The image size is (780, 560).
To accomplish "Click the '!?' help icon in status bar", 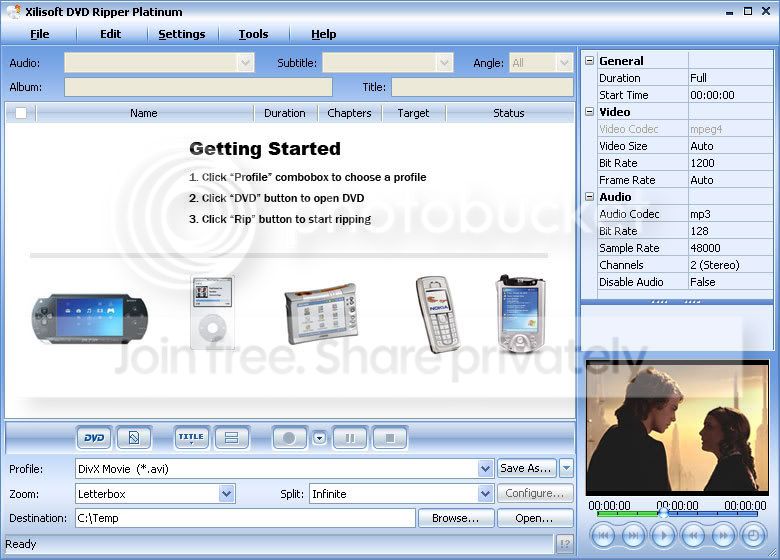I will [565, 544].
